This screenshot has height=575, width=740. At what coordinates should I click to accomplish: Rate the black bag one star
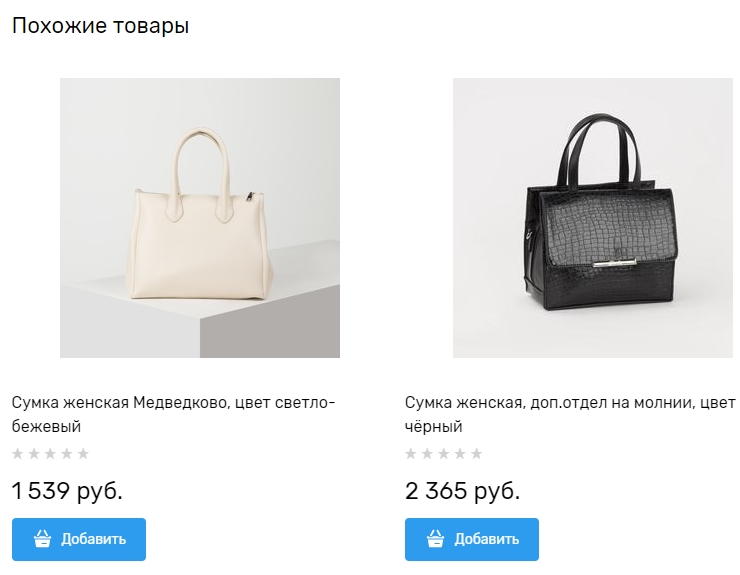pyautogui.click(x=411, y=454)
